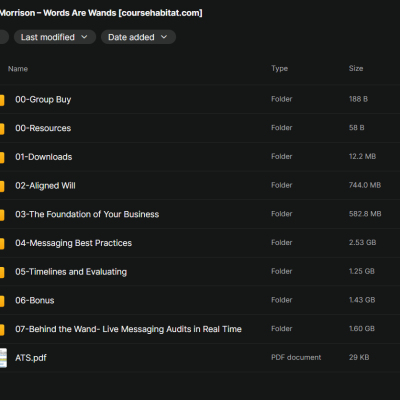Click the Size column header
400x400 pixels.
(x=356, y=69)
